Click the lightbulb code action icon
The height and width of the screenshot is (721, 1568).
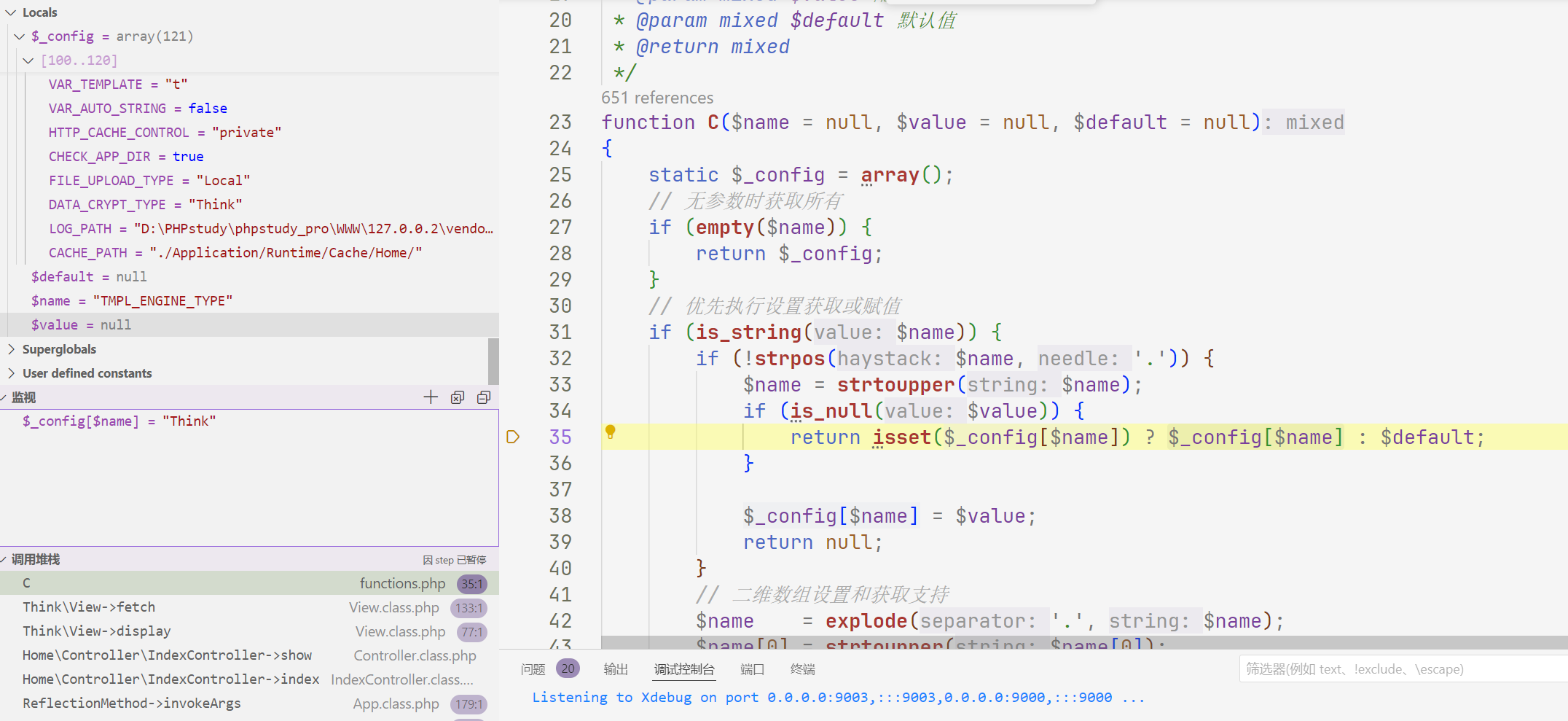pyautogui.click(x=611, y=432)
